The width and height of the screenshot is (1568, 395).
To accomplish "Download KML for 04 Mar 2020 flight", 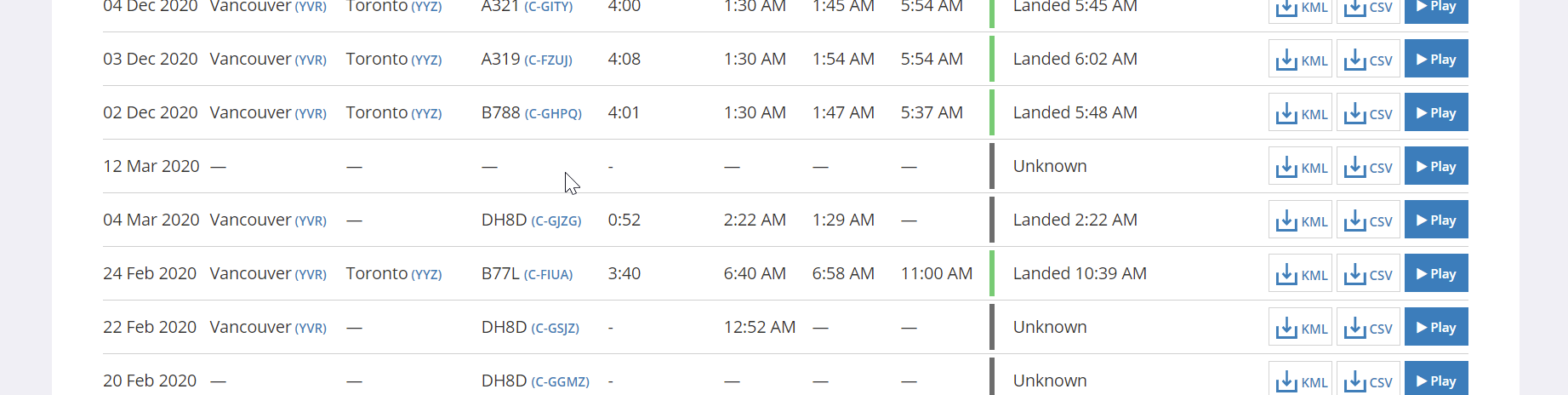I will (1300, 220).
